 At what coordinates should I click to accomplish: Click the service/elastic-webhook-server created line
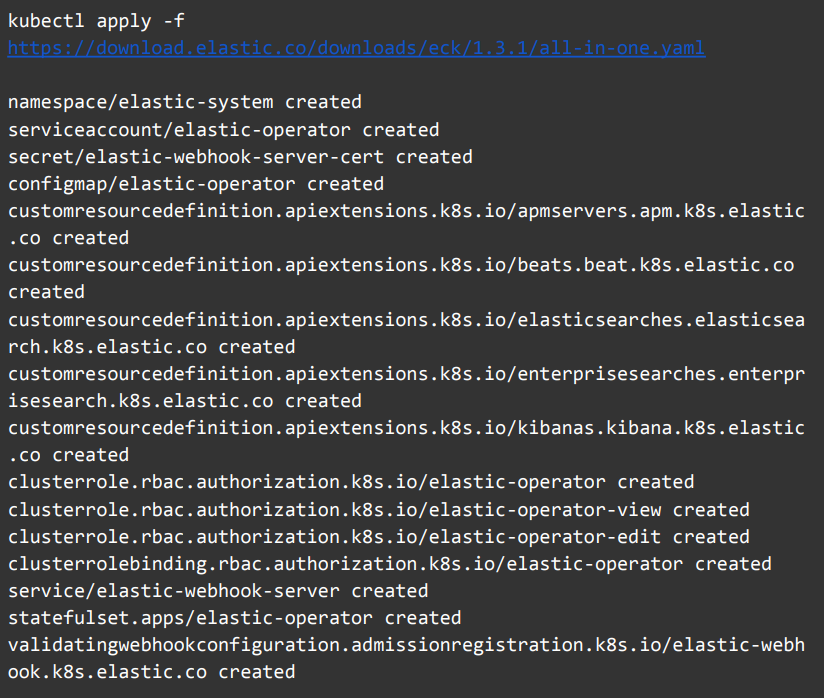point(218,590)
